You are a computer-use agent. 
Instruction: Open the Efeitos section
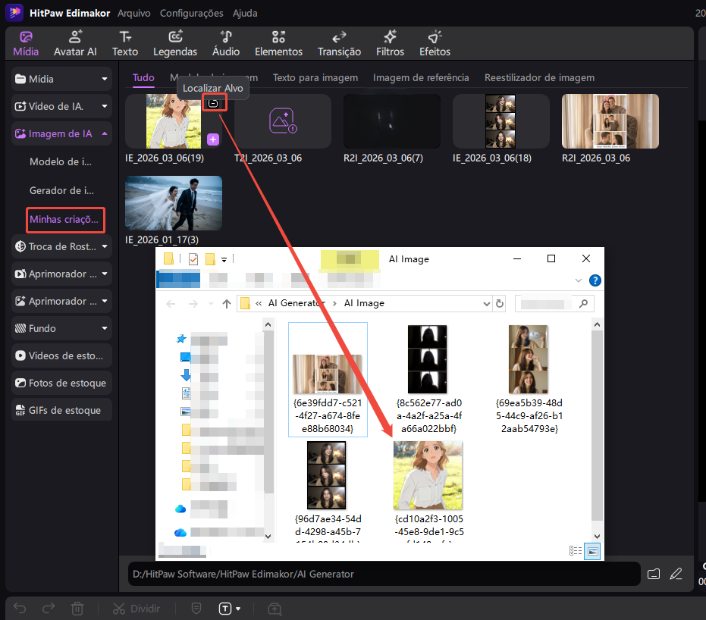click(x=435, y=43)
